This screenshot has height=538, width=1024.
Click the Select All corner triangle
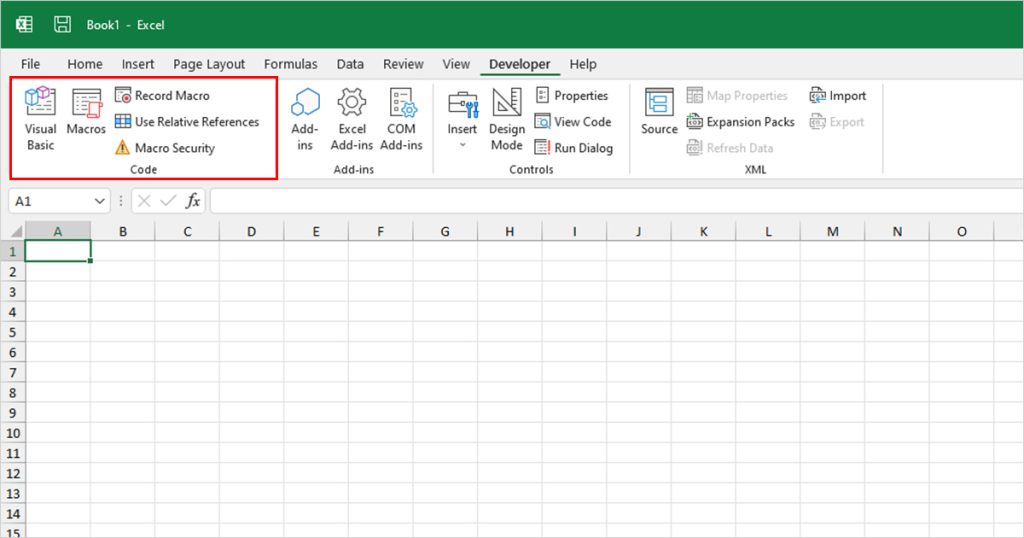click(16, 232)
